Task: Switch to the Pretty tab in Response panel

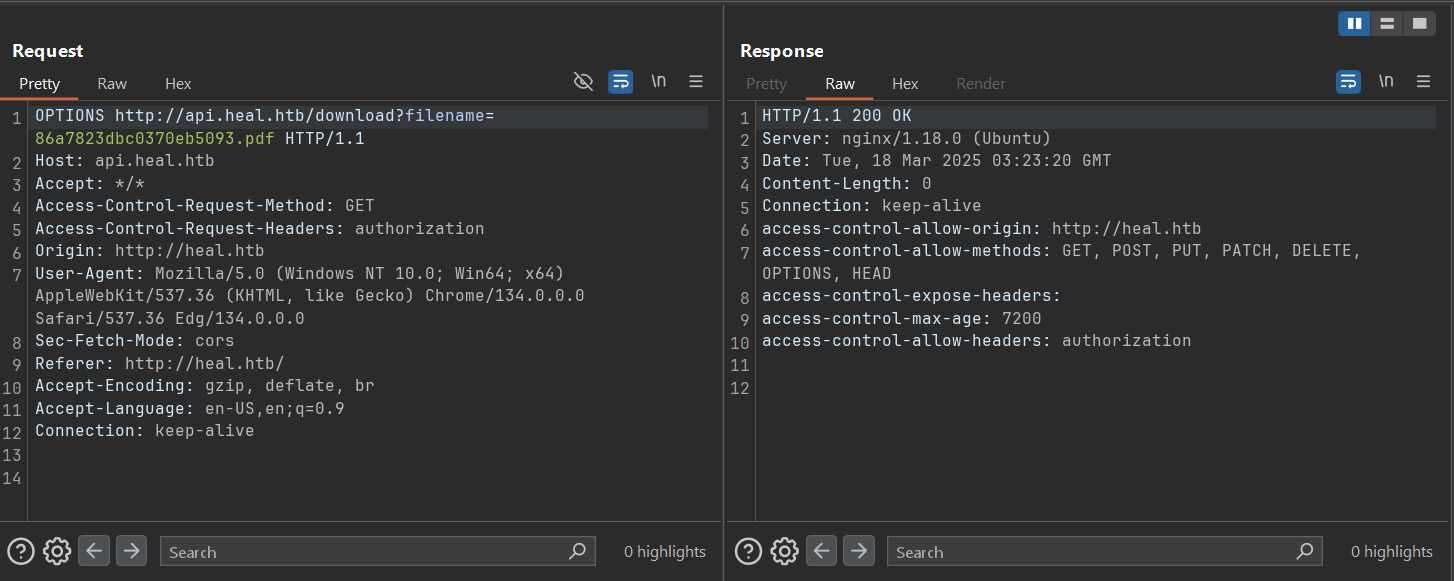Action: click(767, 84)
